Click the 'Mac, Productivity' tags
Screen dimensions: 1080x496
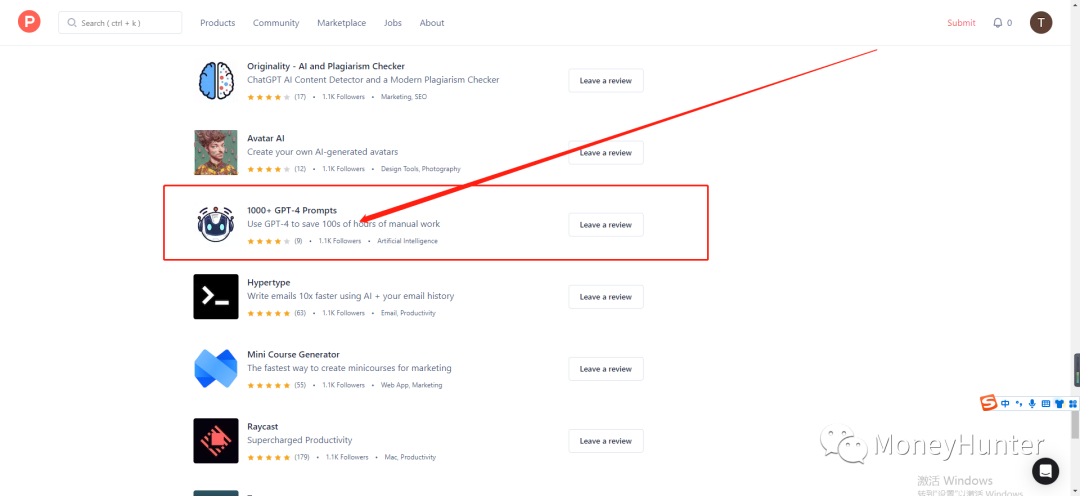point(411,457)
